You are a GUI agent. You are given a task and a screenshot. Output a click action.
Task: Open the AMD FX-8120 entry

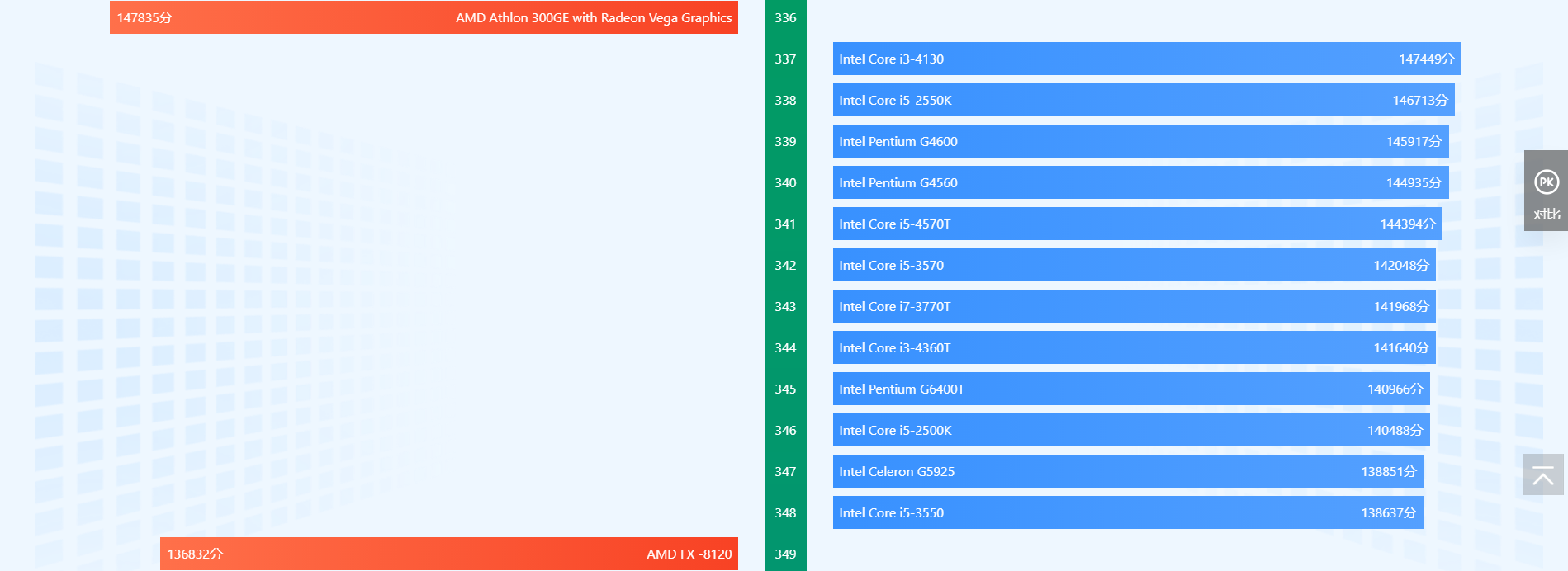pyautogui.click(x=448, y=554)
